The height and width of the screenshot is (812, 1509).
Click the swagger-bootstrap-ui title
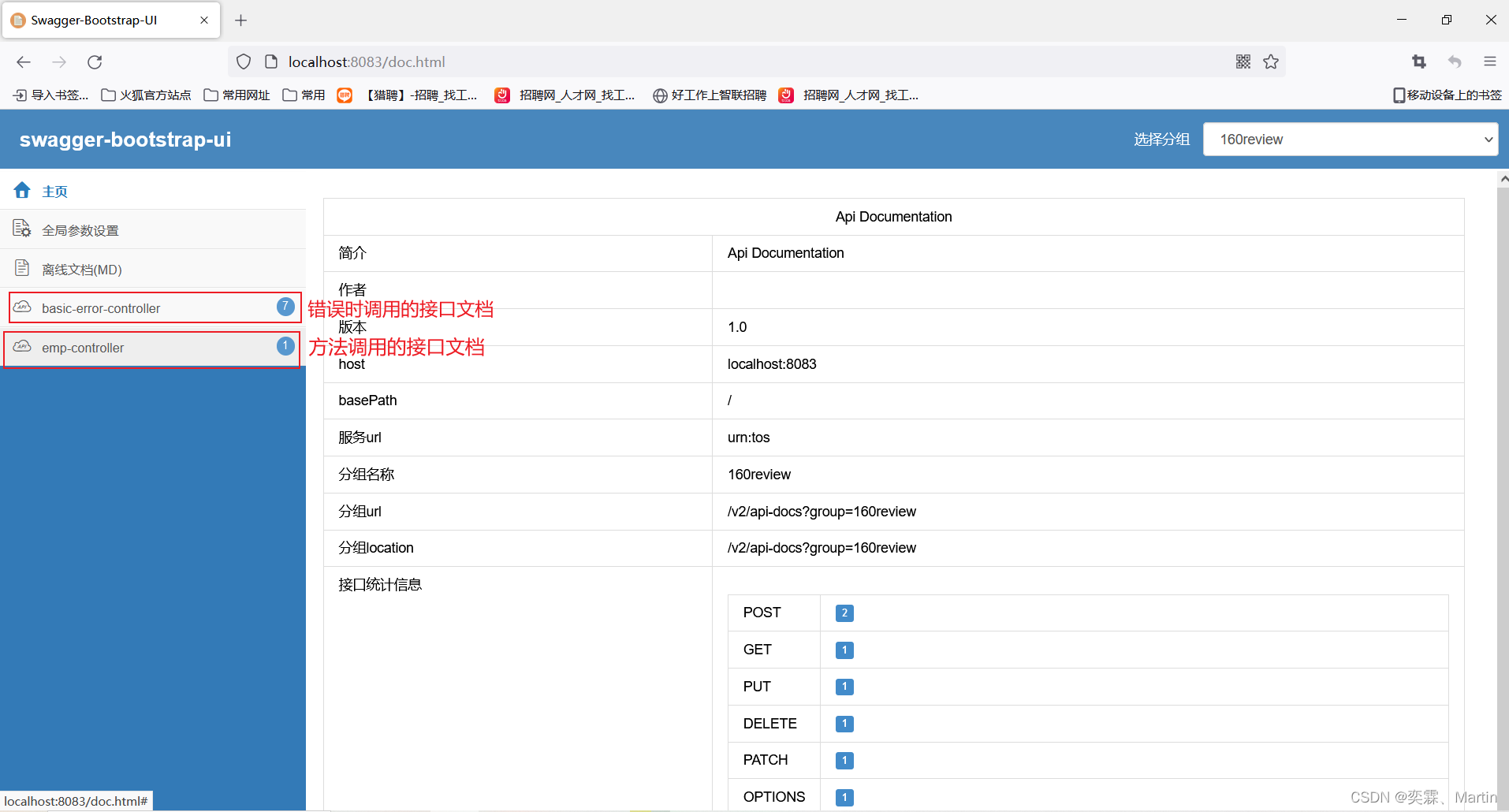click(125, 140)
